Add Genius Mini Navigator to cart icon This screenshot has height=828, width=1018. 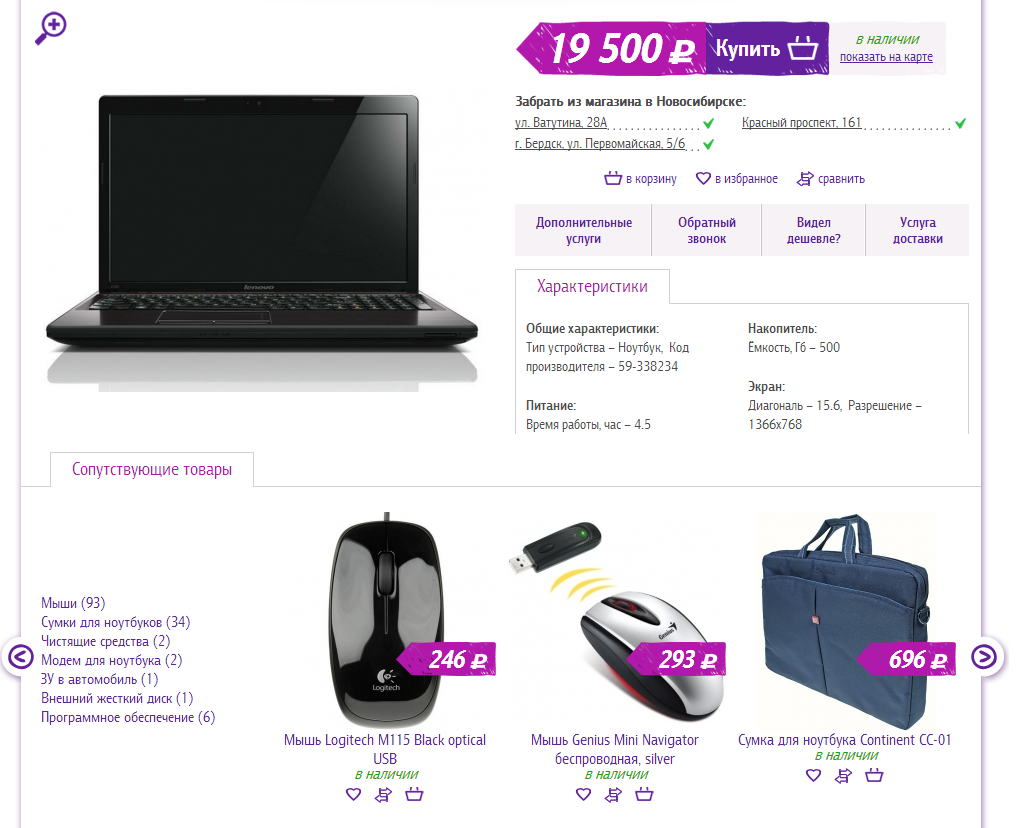[x=644, y=794]
